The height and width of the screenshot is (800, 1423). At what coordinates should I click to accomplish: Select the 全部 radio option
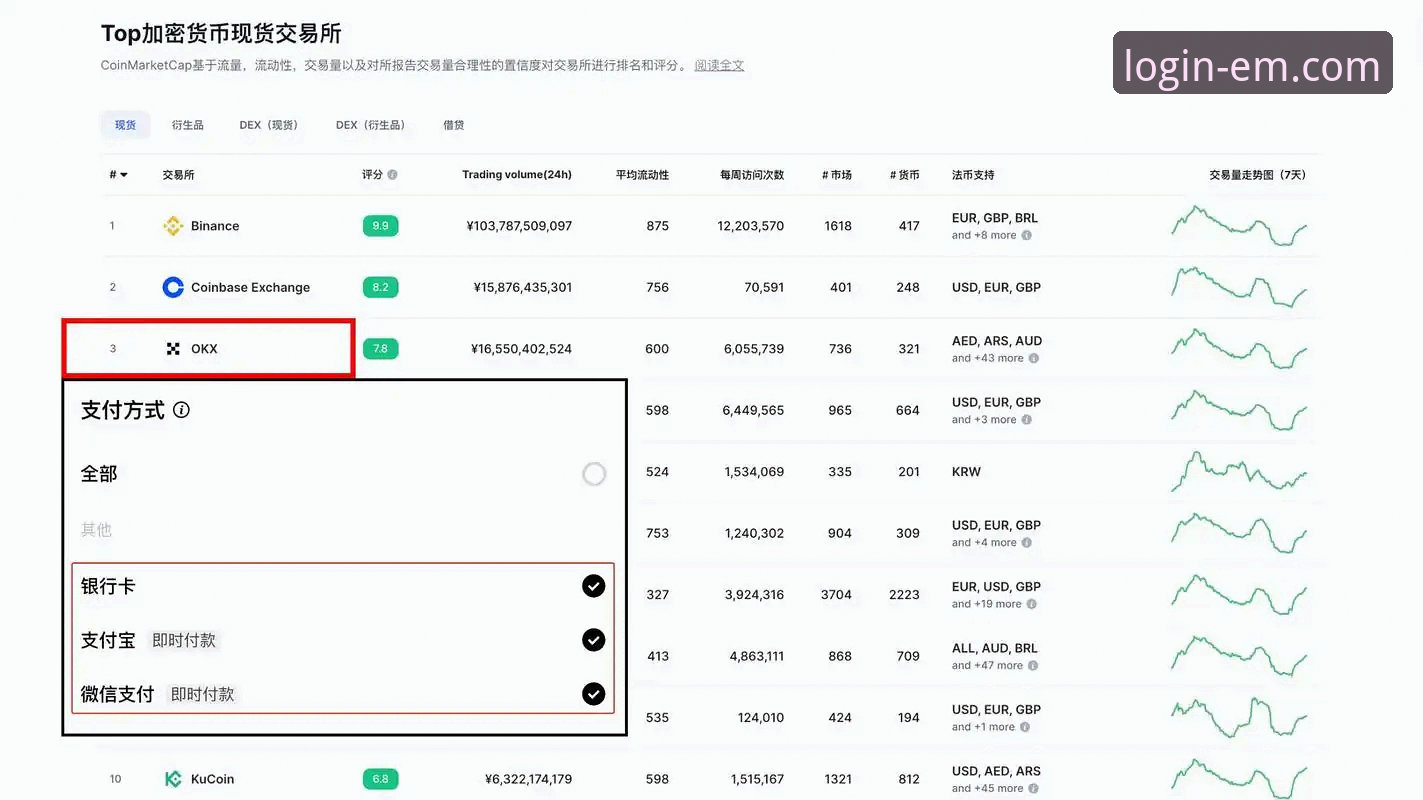pyautogui.click(x=594, y=474)
